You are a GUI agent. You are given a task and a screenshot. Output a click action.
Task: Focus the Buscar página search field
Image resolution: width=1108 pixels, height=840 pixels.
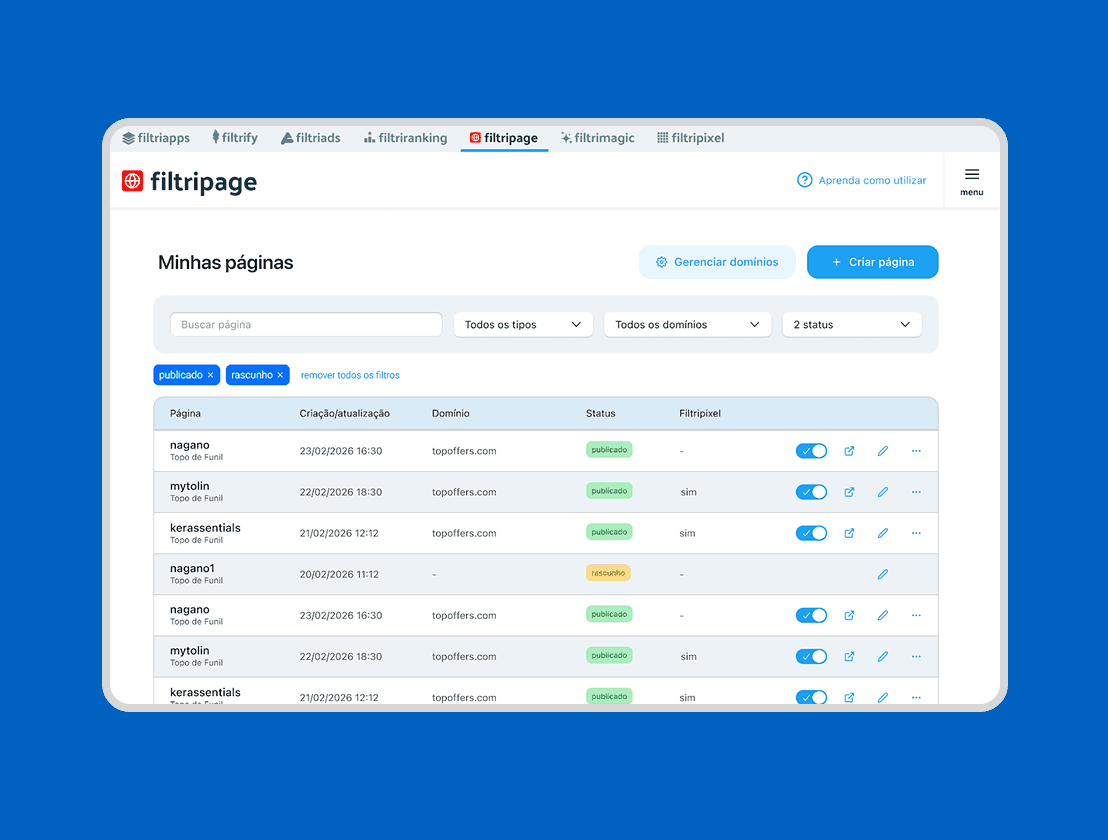coord(306,324)
